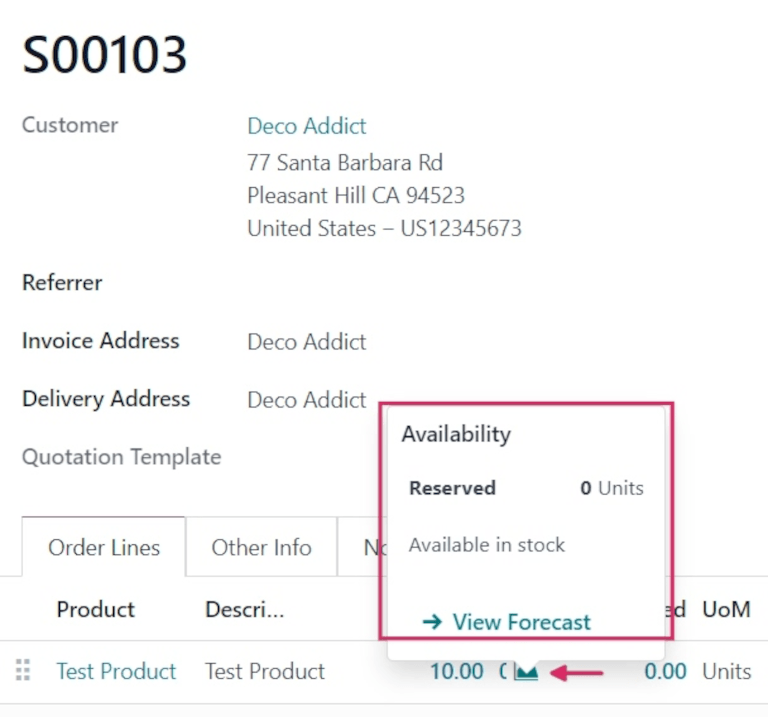Screen dimensions: 768x717
Task: Grab the drag handle on Test Product row
Action: click(x=24, y=671)
